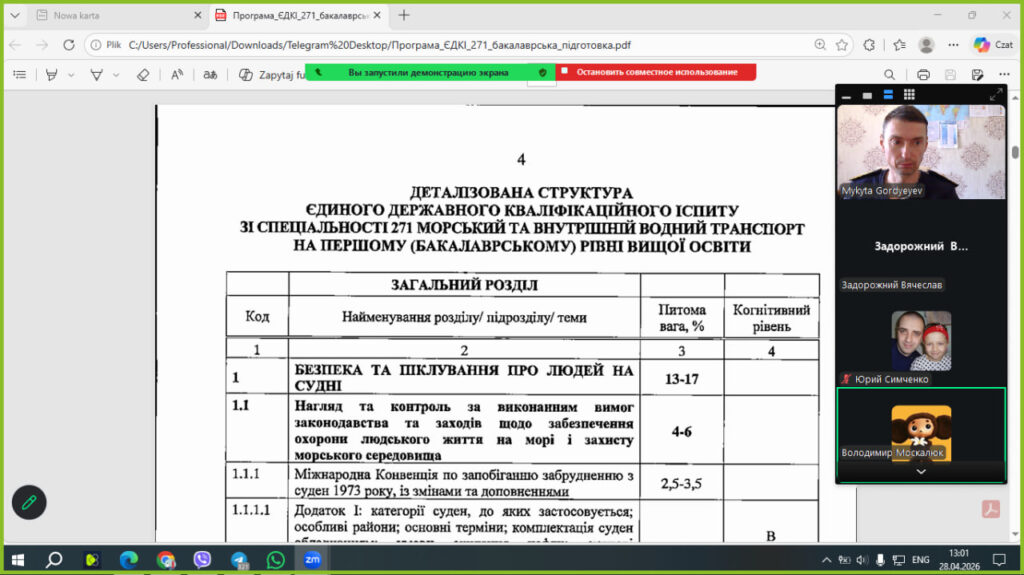1024x575 pixels.
Task: Stop screen sharing with the red button
Action: (656, 72)
